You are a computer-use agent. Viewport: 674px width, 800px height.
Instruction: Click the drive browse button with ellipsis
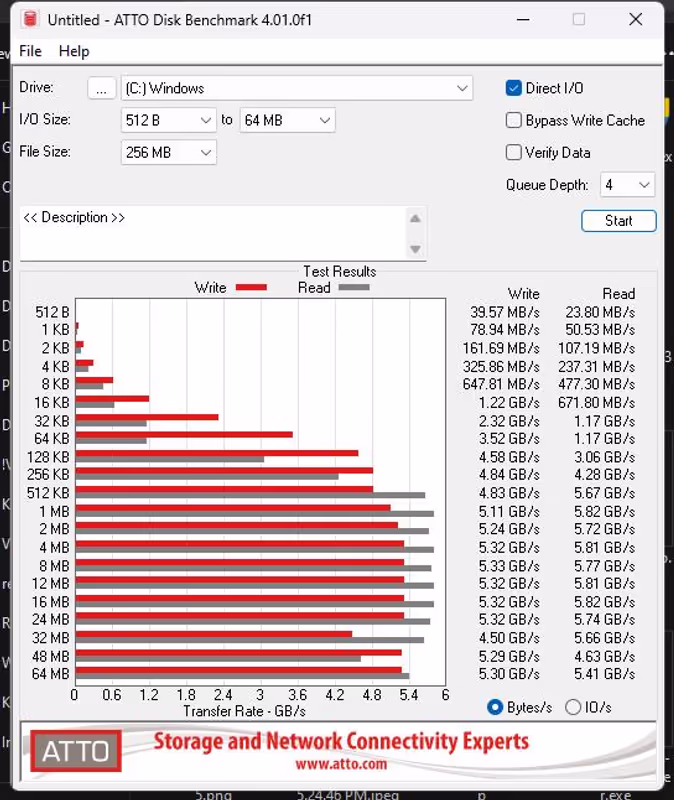tap(101, 88)
